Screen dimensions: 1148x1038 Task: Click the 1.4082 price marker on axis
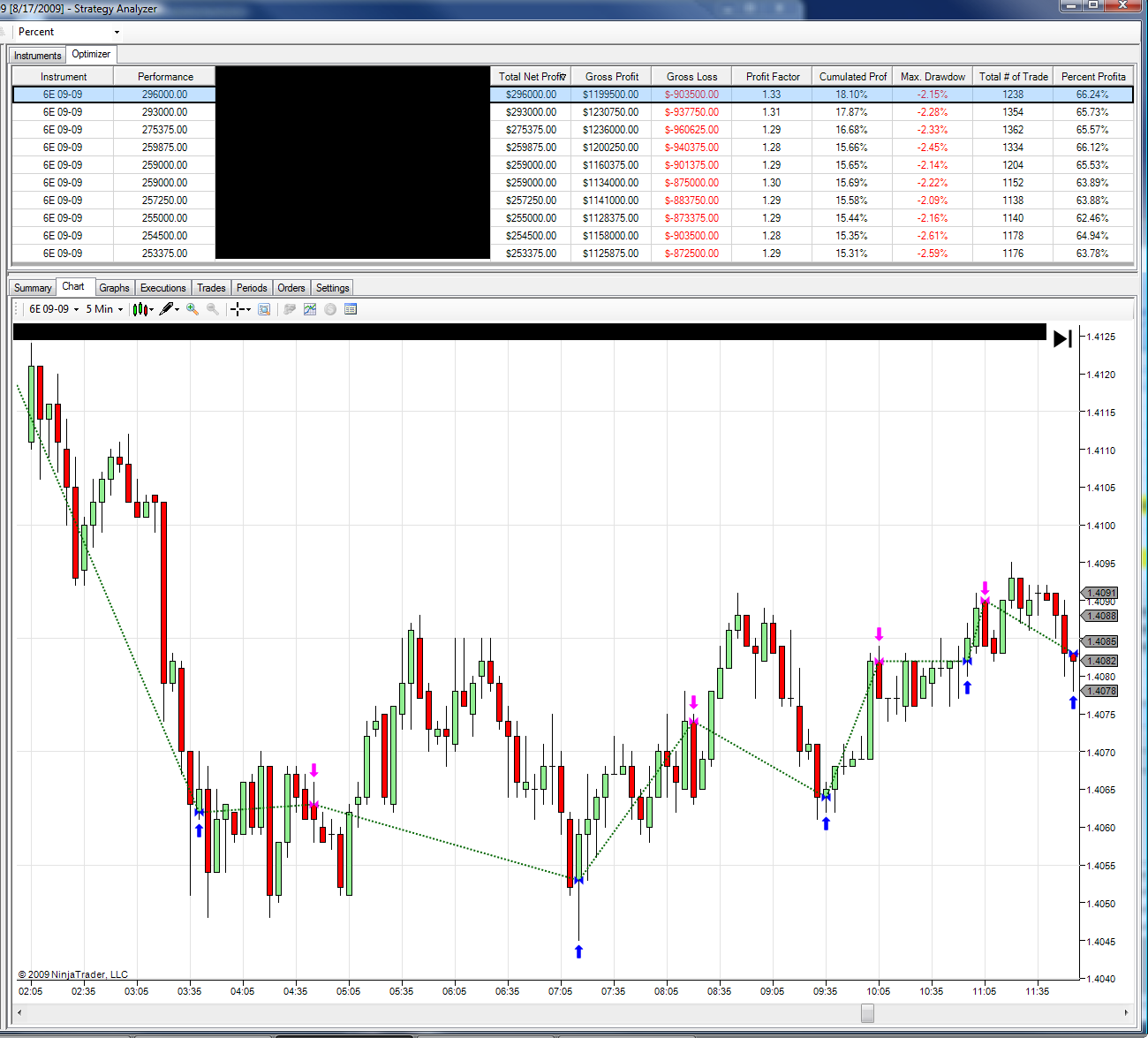[x=1100, y=661]
